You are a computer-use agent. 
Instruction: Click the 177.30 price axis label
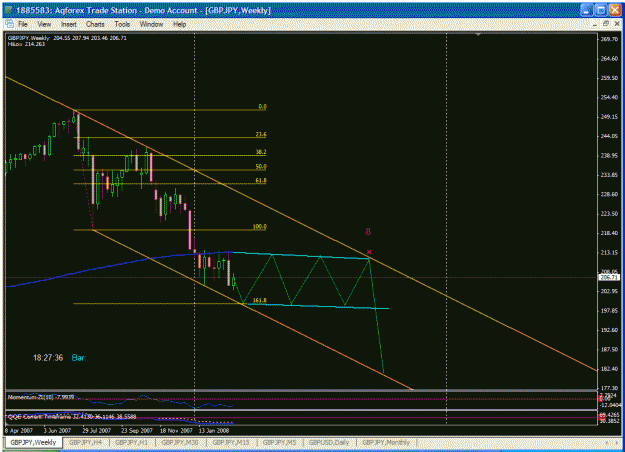click(609, 388)
